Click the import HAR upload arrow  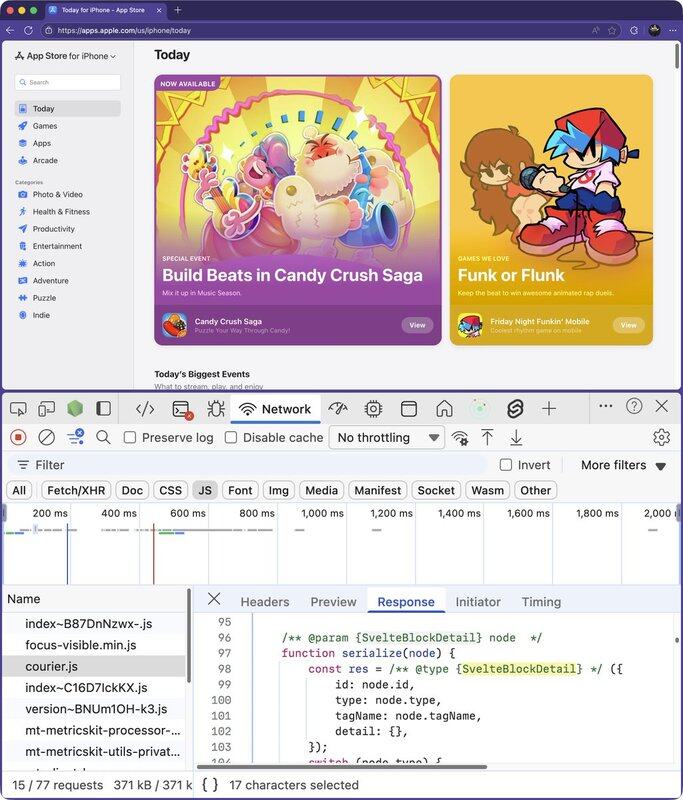coord(487,437)
